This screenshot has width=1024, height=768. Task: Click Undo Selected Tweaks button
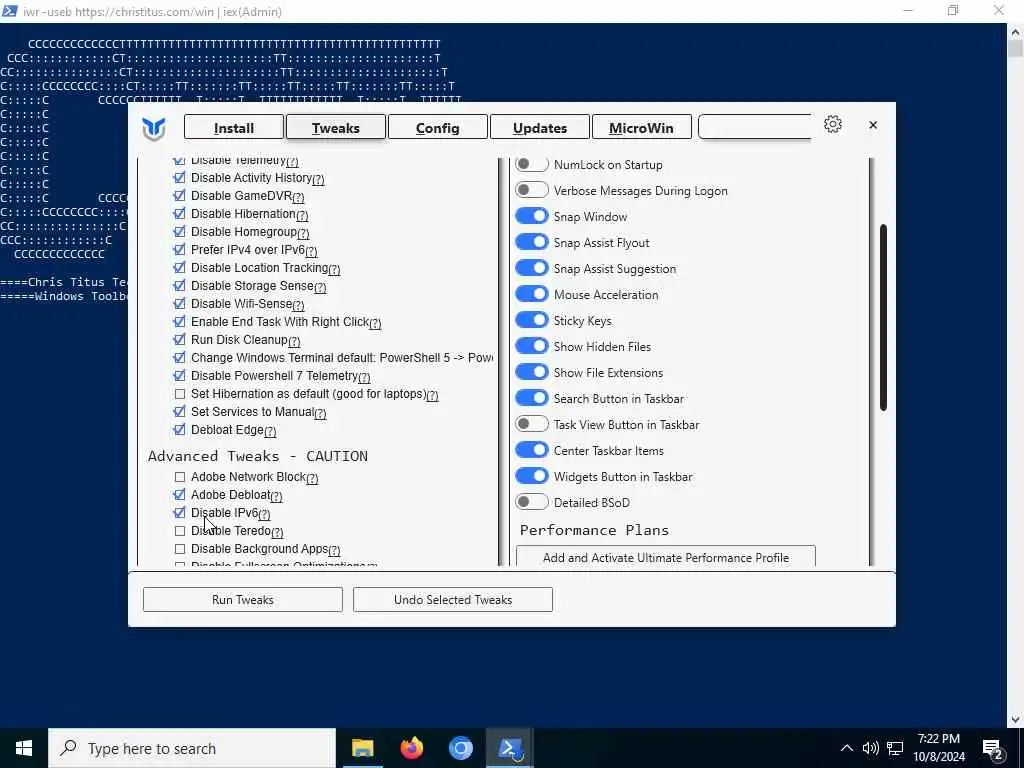(x=453, y=600)
